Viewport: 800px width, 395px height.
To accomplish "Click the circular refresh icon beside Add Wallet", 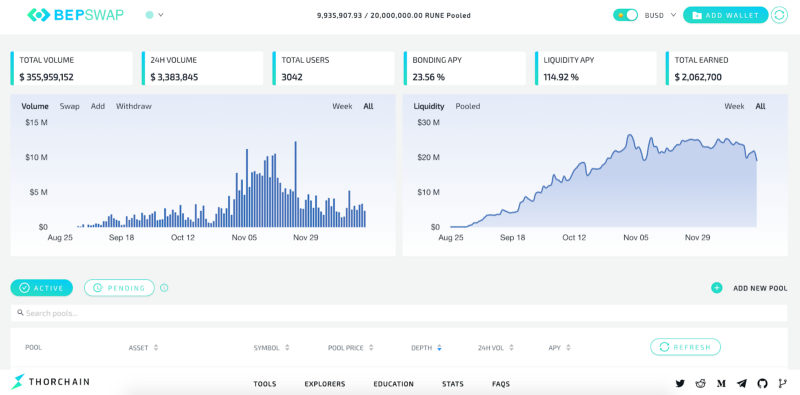I will [779, 15].
